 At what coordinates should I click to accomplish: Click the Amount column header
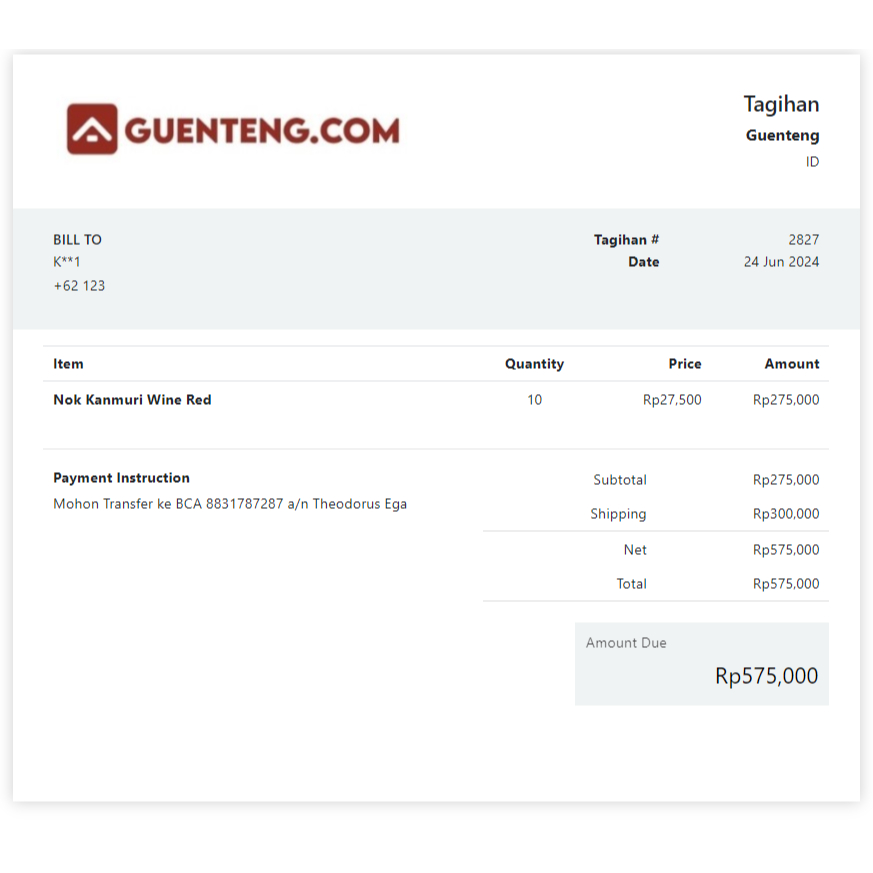click(x=791, y=364)
